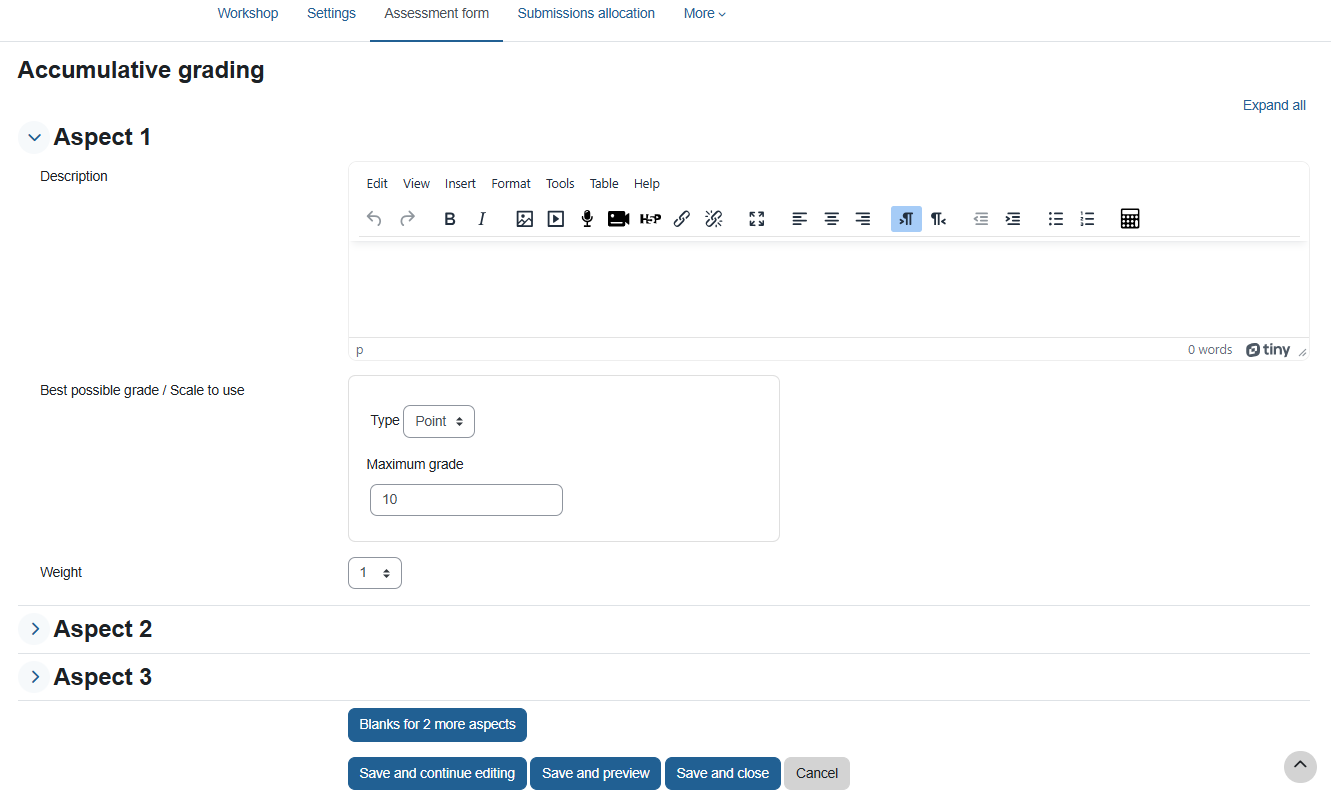Insert a link in the editor

(x=682, y=219)
